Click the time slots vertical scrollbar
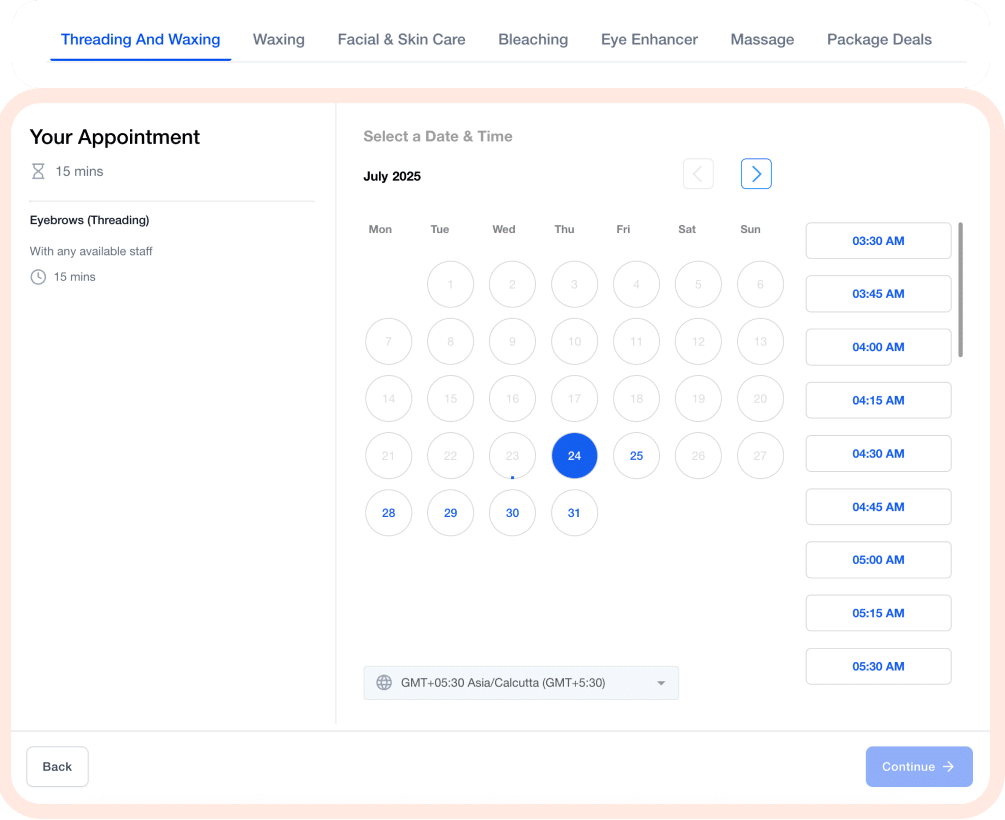Viewport: 1005px width, 820px height. [x=960, y=290]
